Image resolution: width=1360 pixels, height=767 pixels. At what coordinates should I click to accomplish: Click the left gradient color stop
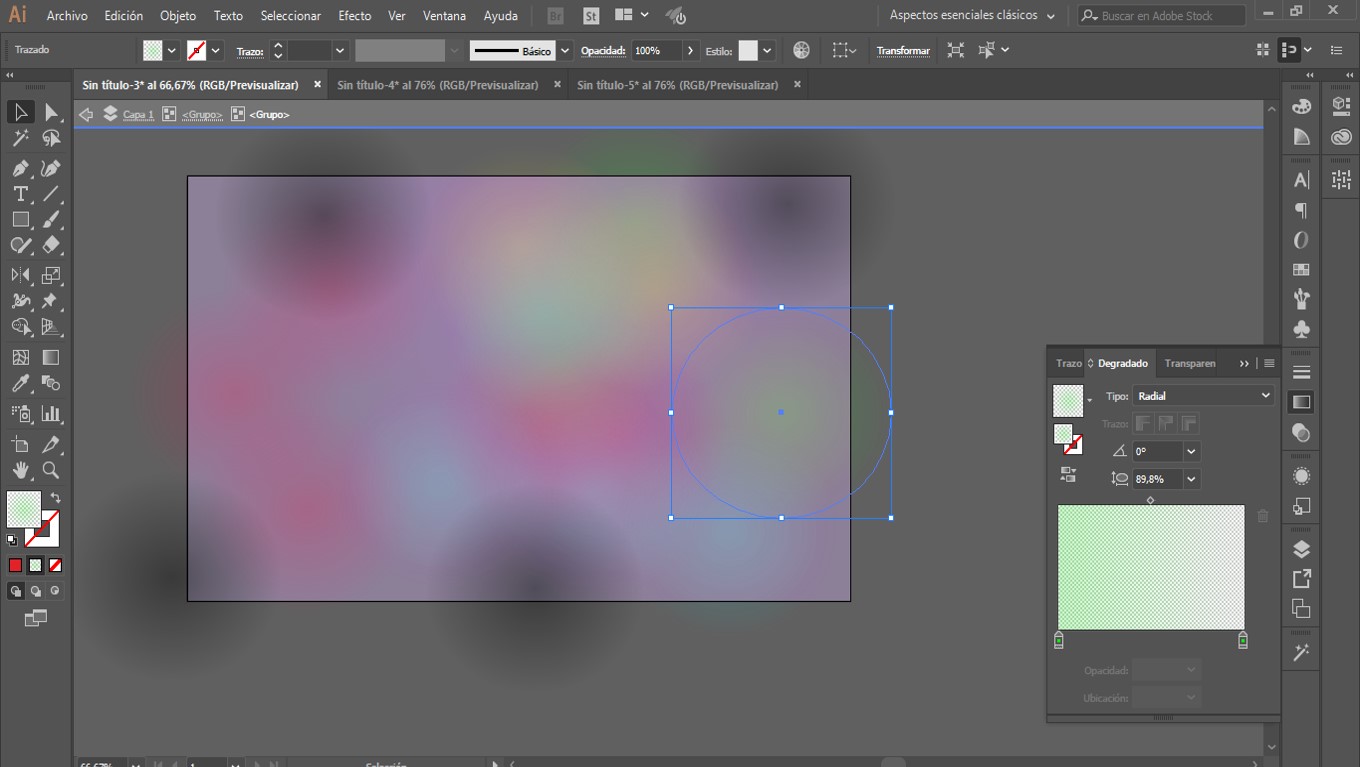tap(1059, 640)
